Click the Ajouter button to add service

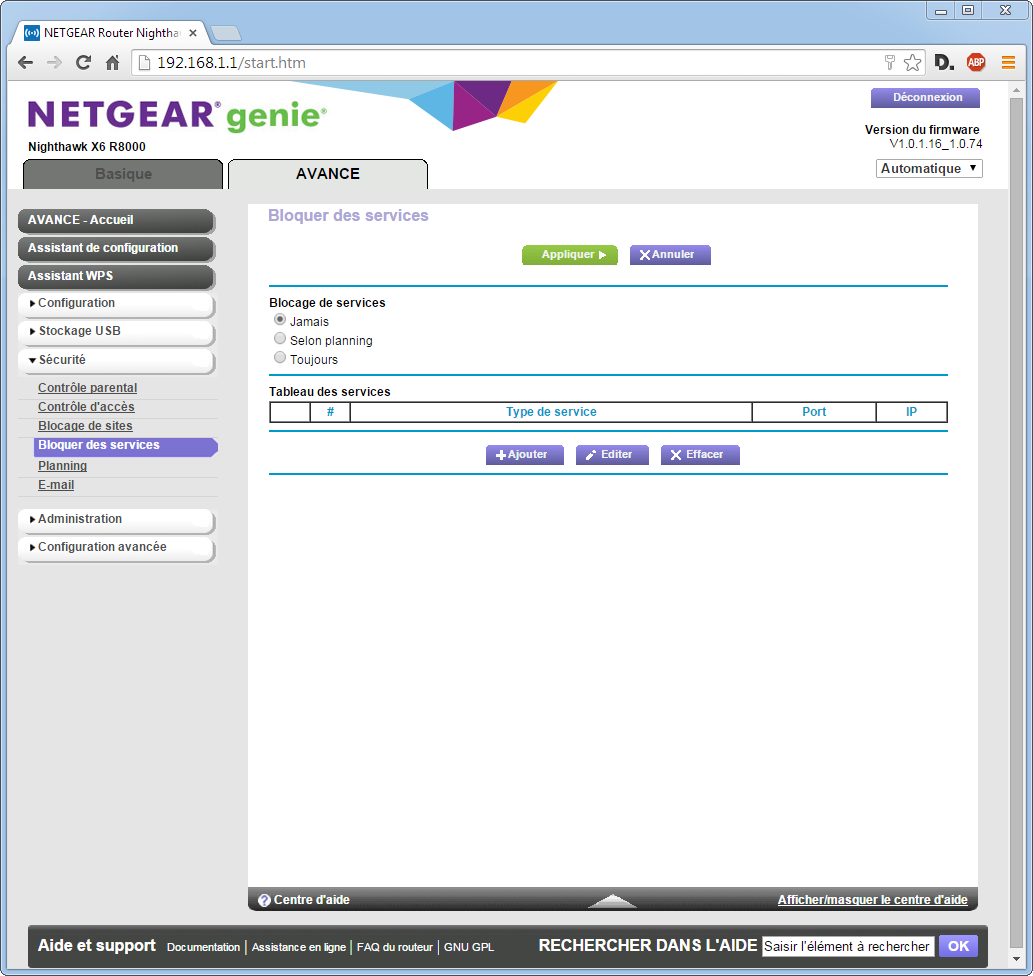(x=524, y=455)
